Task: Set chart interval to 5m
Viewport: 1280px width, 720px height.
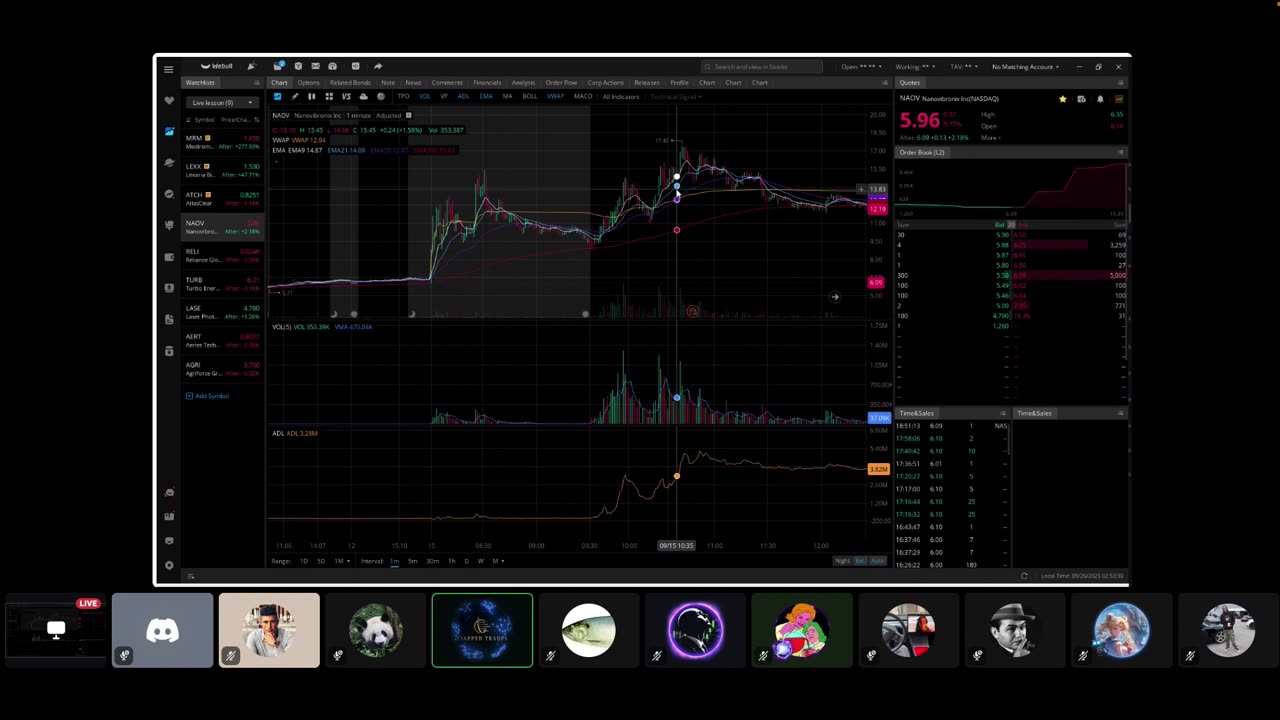Action: (413, 561)
